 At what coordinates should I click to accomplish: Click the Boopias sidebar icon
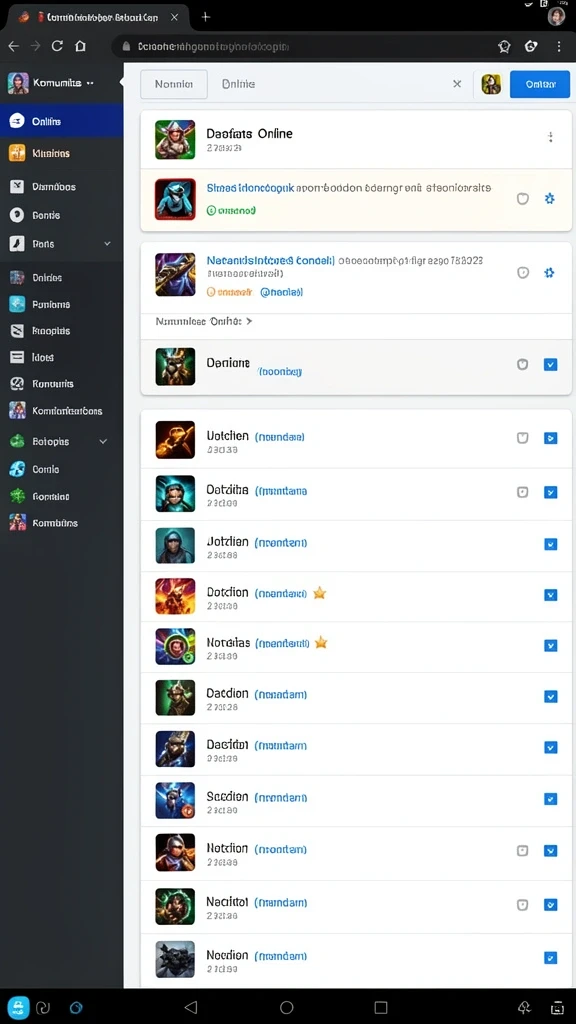pyautogui.click(x=17, y=330)
